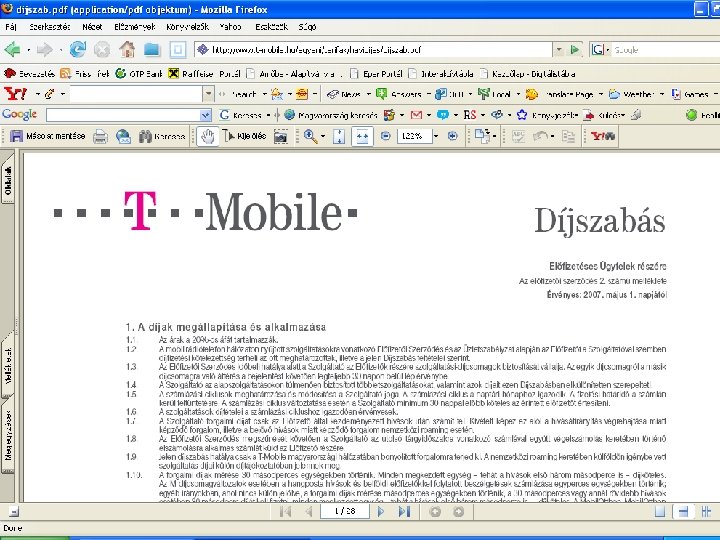This screenshot has width=720, height=540.
Task: Select the Snapshot camera tool
Action: [x=281, y=136]
